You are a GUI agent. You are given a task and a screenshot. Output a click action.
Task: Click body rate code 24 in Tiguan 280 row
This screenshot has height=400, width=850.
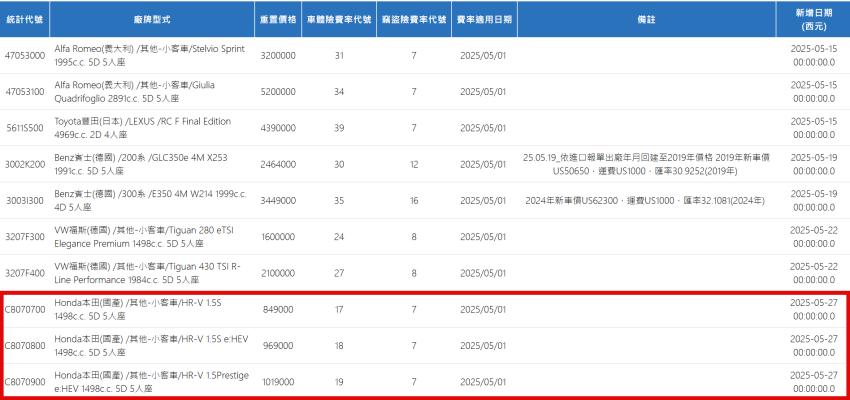[x=339, y=237]
